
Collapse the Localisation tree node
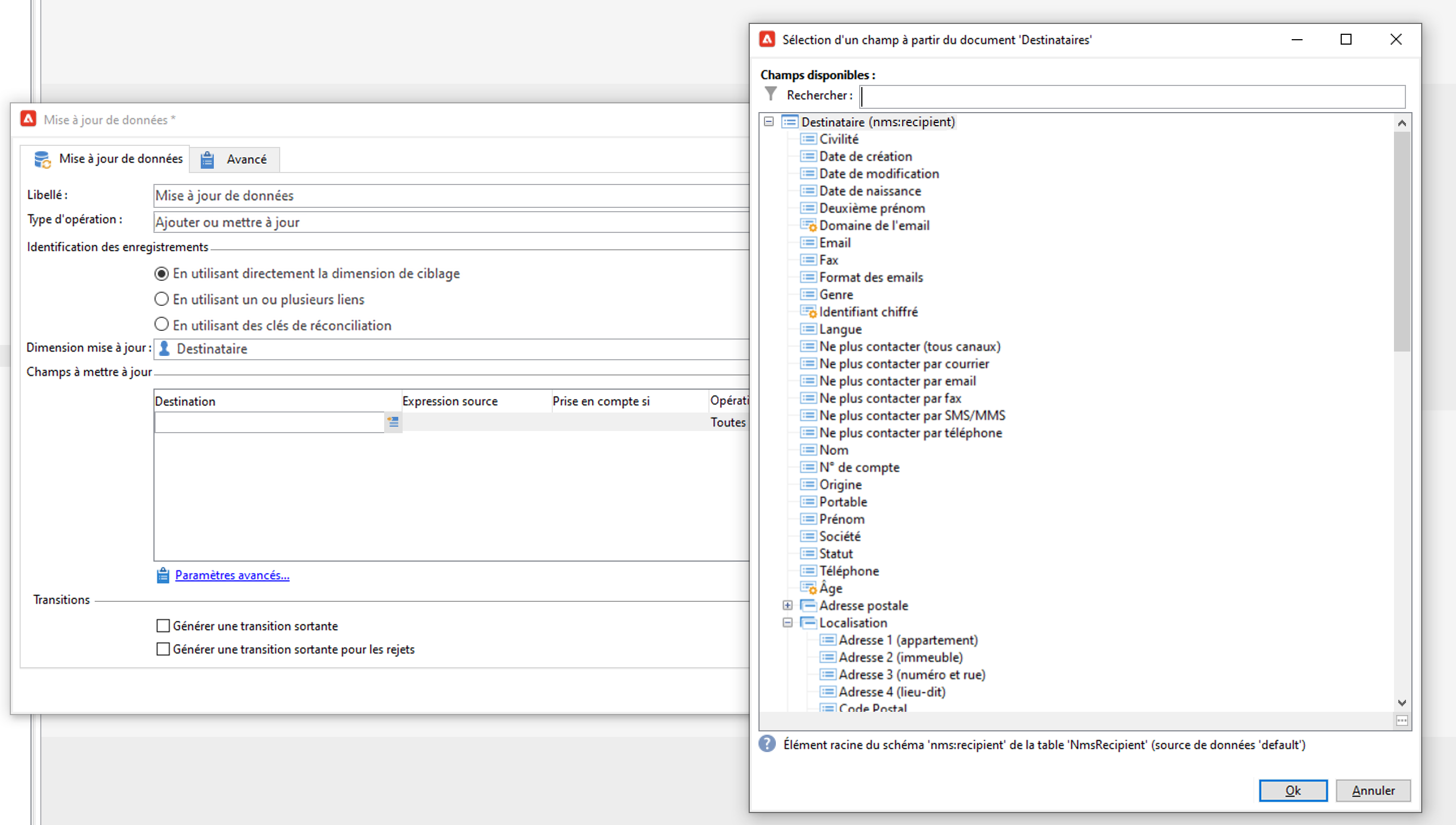tap(787, 623)
